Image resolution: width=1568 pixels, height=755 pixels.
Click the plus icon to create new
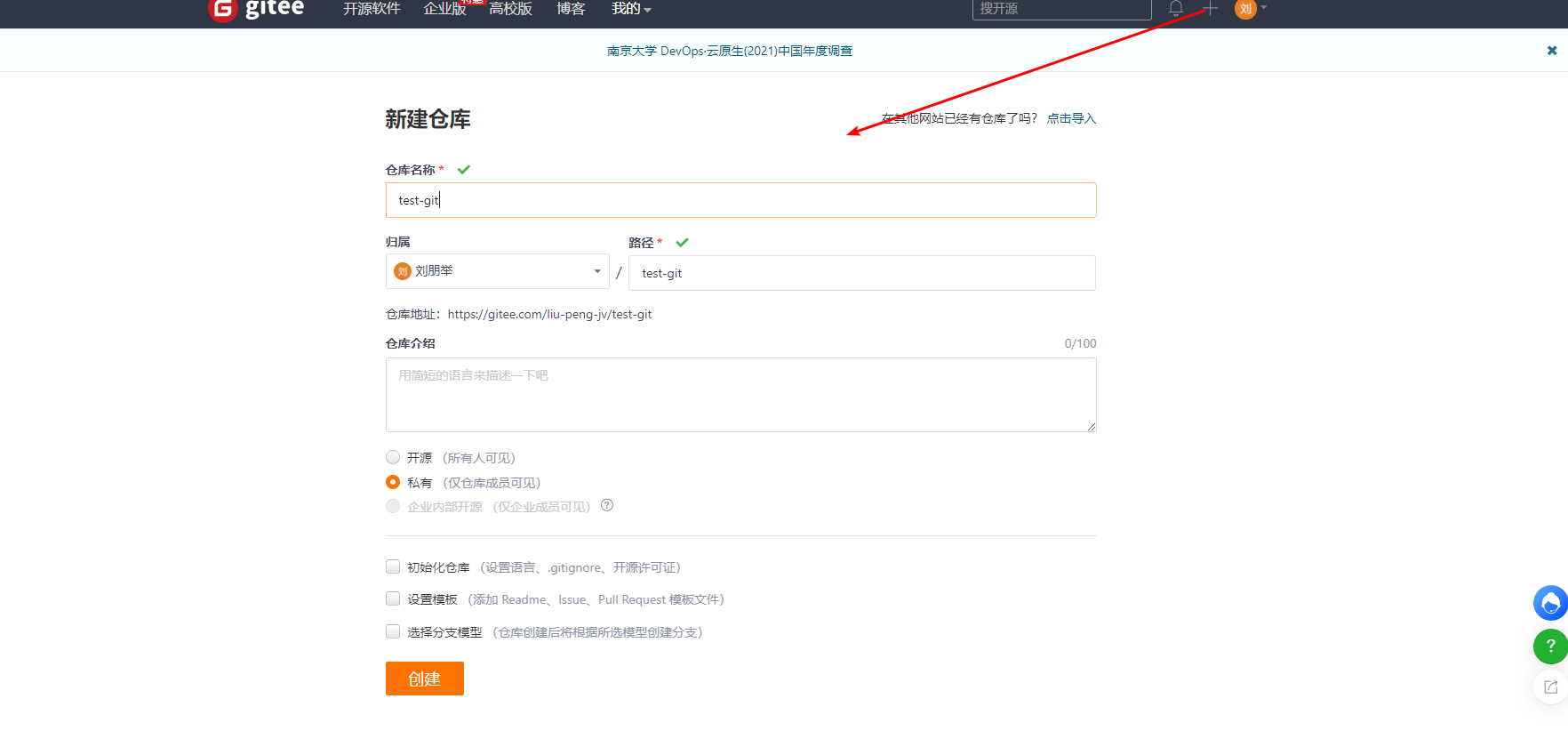click(x=1210, y=9)
